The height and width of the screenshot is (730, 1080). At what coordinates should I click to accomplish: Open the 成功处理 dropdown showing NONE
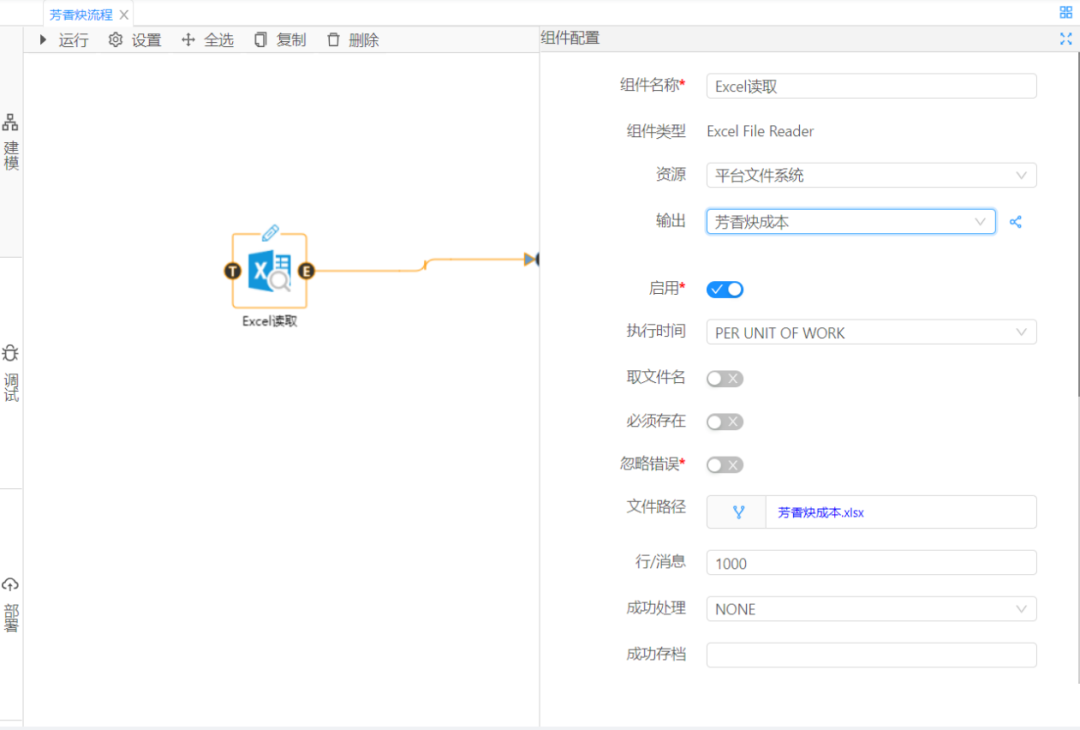point(871,609)
